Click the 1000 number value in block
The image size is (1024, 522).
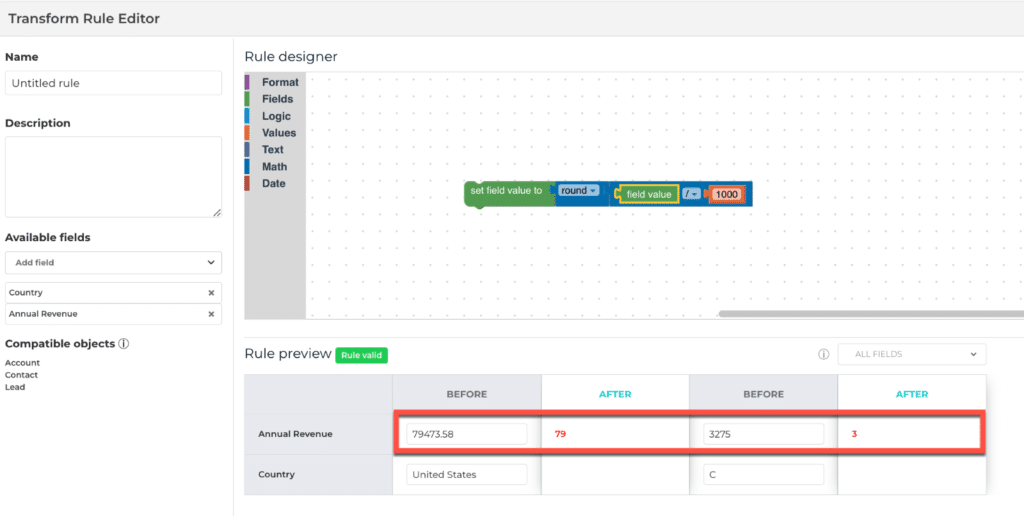[726, 194]
